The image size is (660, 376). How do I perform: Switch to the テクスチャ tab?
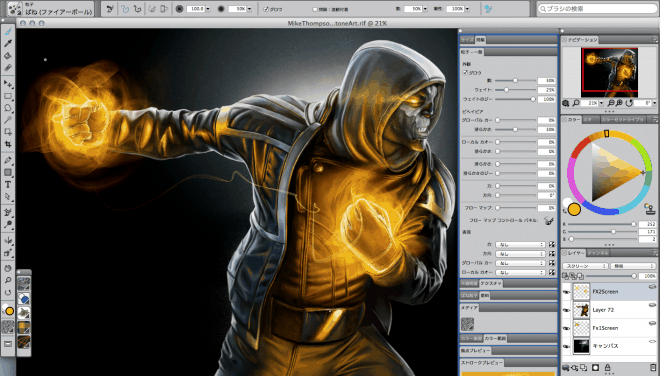(x=491, y=283)
